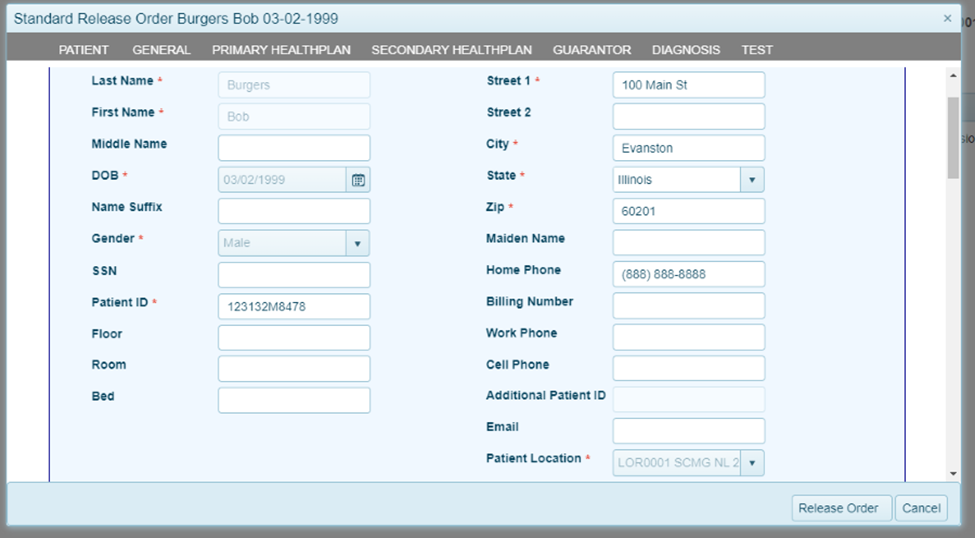This screenshot has width=975, height=538.
Task: Click the Release Order button
Action: [x=838, y=508]
